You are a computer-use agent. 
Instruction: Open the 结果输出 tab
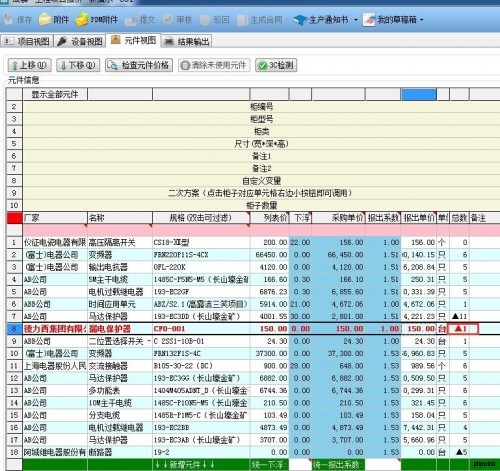click(187, 41)
